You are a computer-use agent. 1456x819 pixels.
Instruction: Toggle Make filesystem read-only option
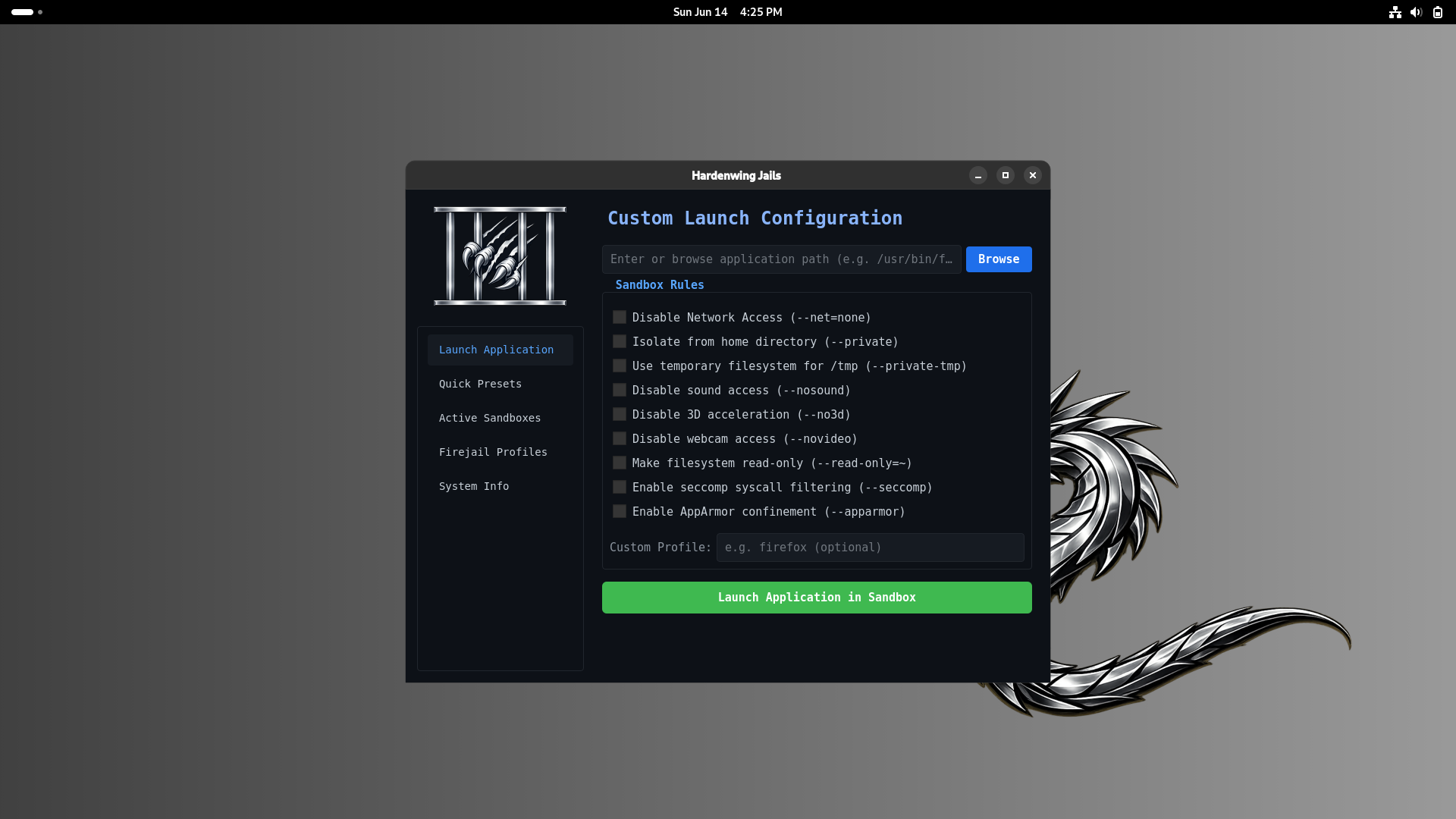(x=620, y=463)
